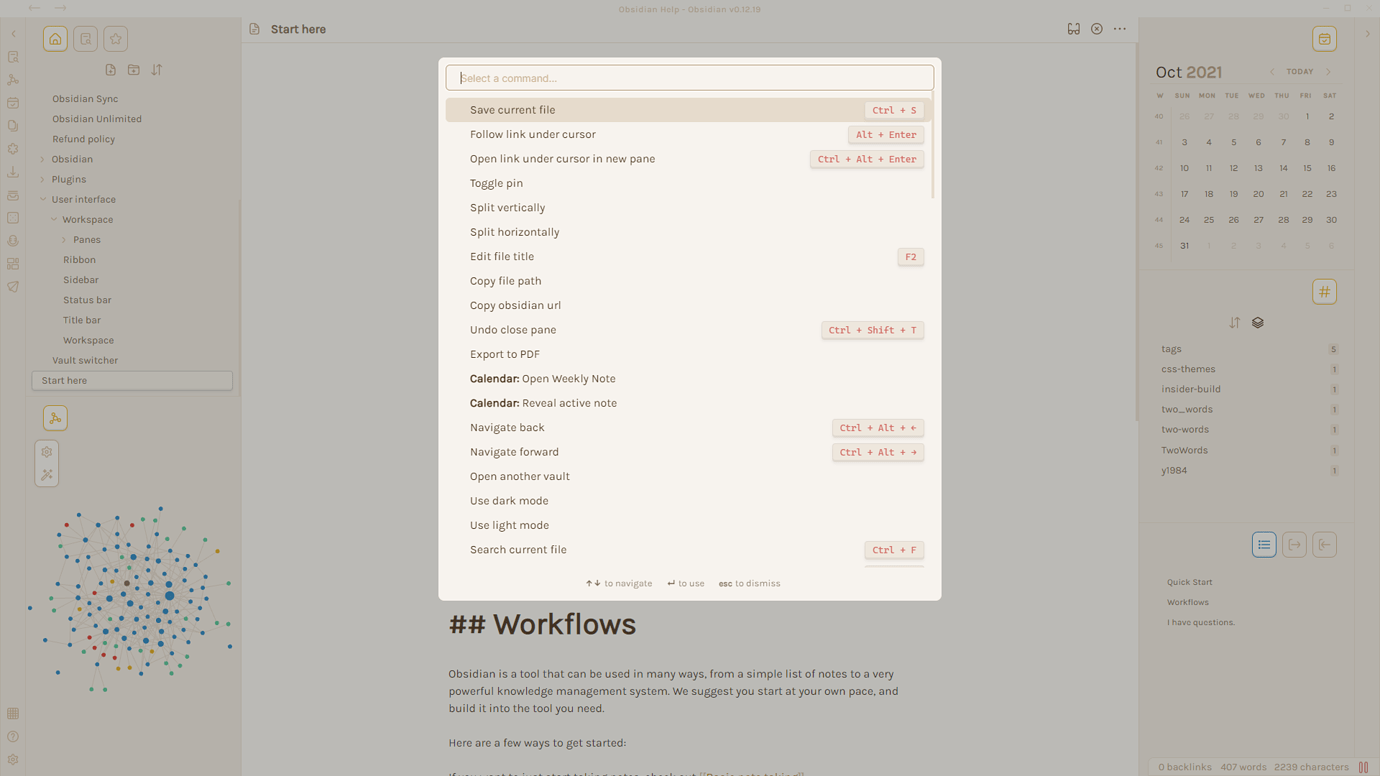
Task: Change tag sort order icon
Action: coord(1234,323)
